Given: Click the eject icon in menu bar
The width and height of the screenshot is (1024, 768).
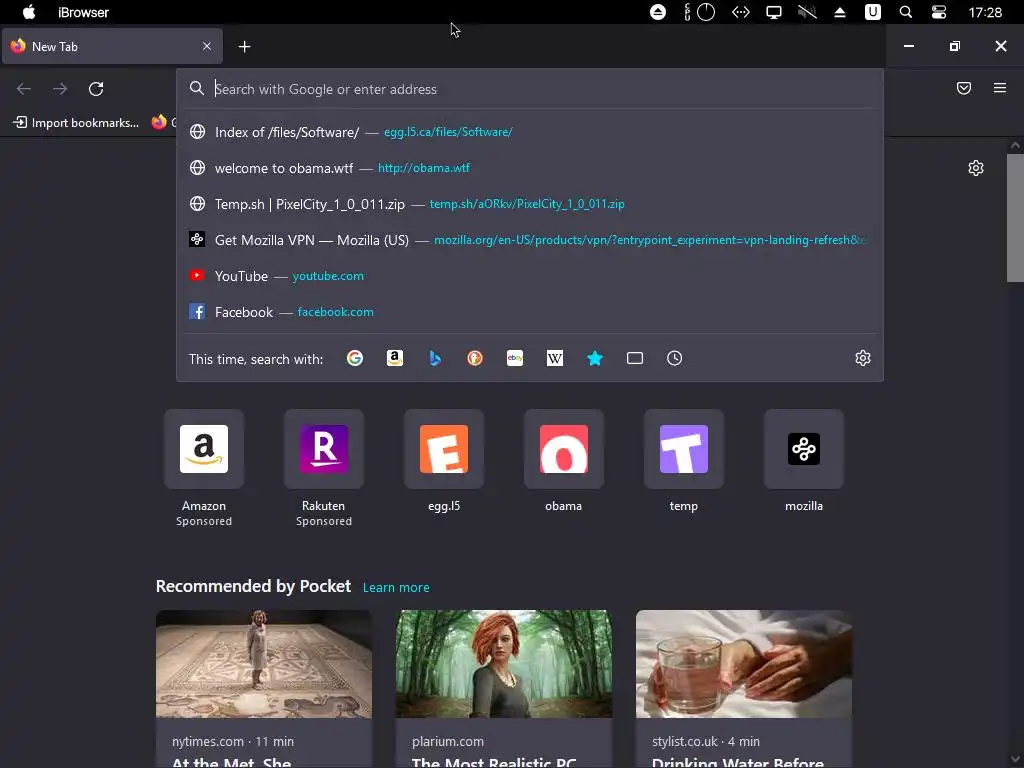Looking at the screenshot, I should tap(840, 12).
